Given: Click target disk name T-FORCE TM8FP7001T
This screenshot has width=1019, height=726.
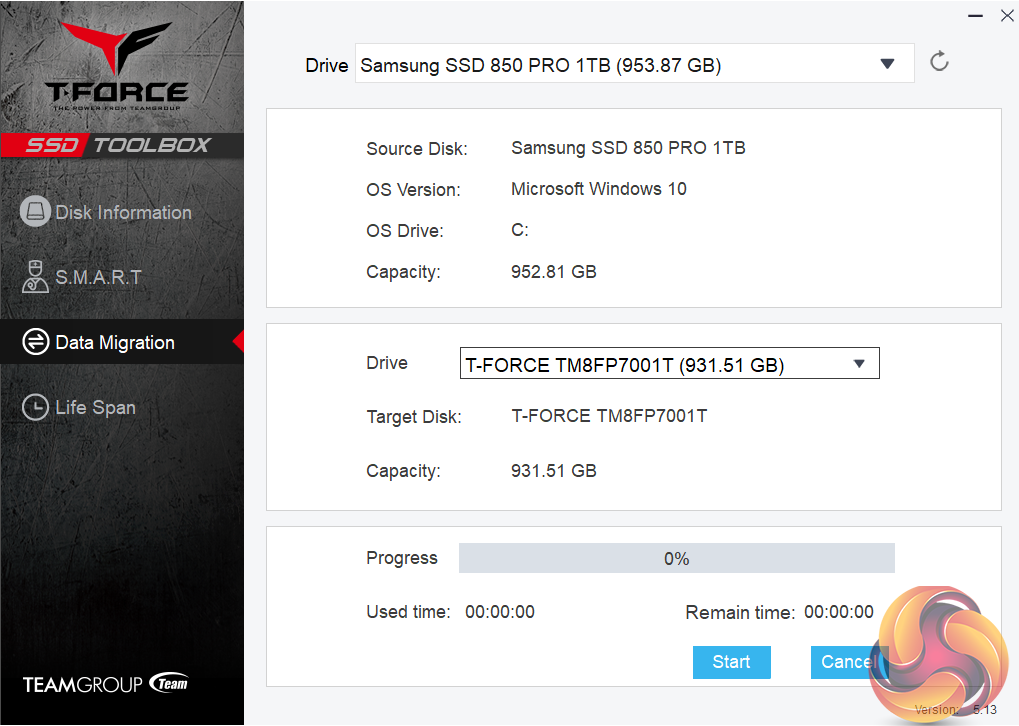Looking at the screenshot, I should tap(609, 416).
